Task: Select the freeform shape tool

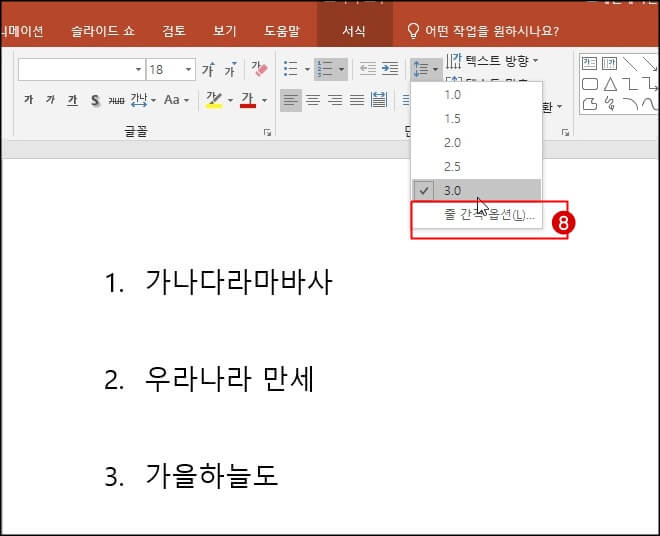Action: click(590, 104)
